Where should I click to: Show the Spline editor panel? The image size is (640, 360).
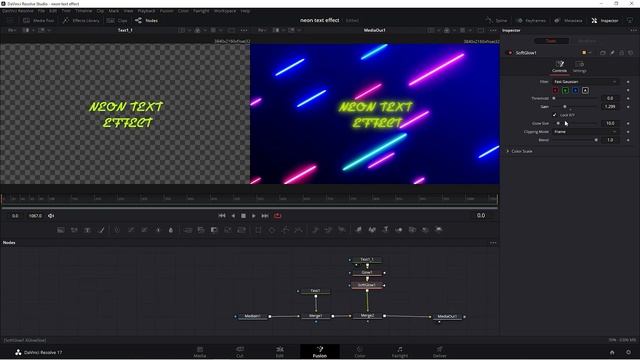tap(496, 20)
